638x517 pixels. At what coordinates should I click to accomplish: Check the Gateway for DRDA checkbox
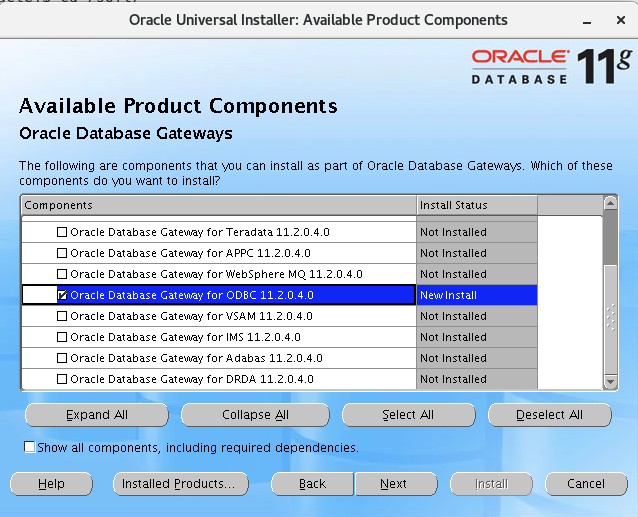(x=62, y=379)
